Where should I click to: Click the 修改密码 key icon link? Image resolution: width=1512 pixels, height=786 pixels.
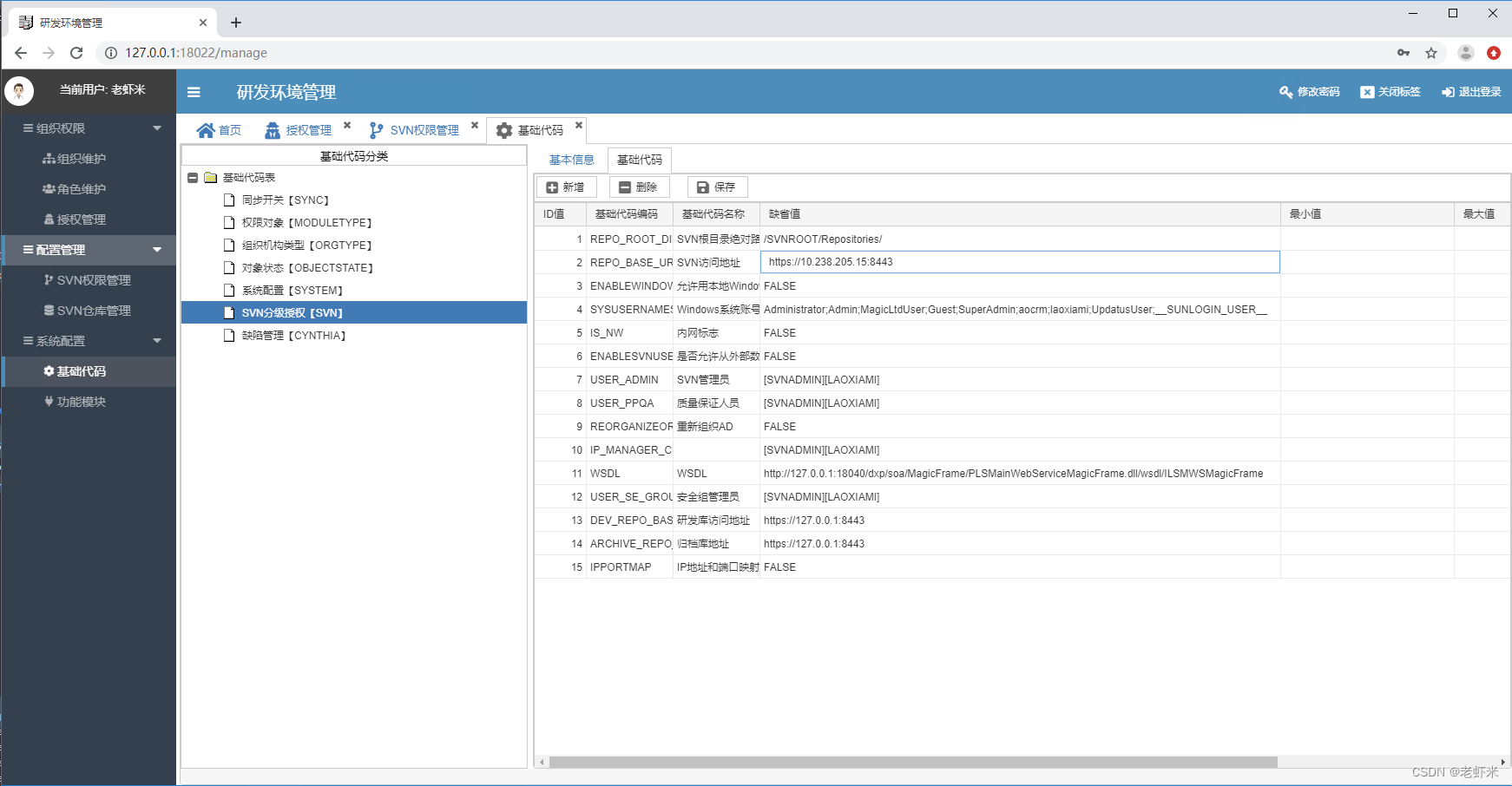pos(1309,92)
